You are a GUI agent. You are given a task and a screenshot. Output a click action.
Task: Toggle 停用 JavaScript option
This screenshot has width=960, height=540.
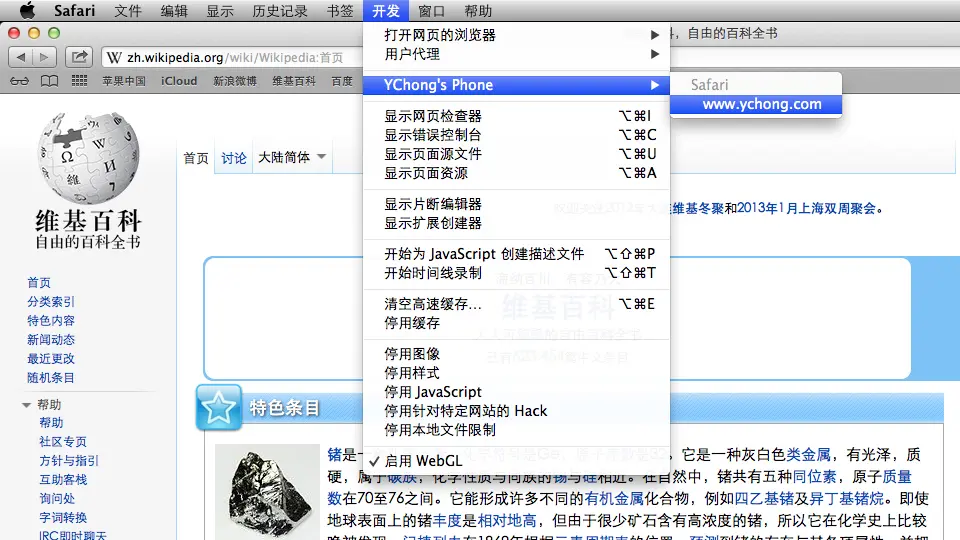516,392
